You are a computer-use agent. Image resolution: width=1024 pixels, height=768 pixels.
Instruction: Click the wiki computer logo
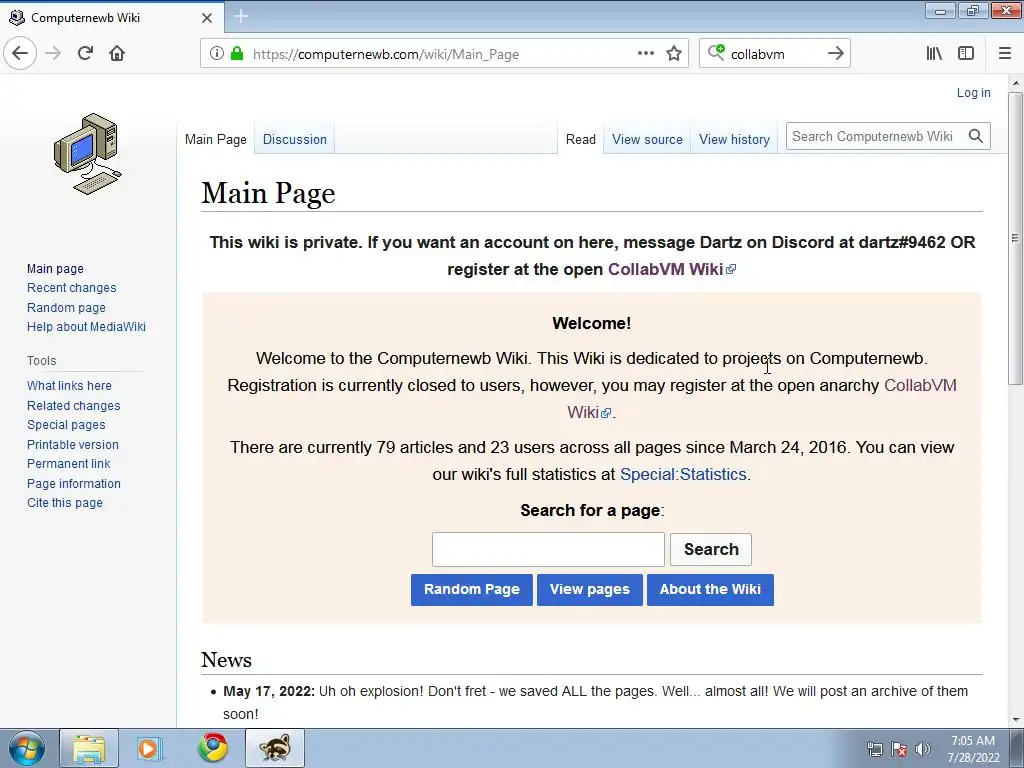(x=88, y=154)
